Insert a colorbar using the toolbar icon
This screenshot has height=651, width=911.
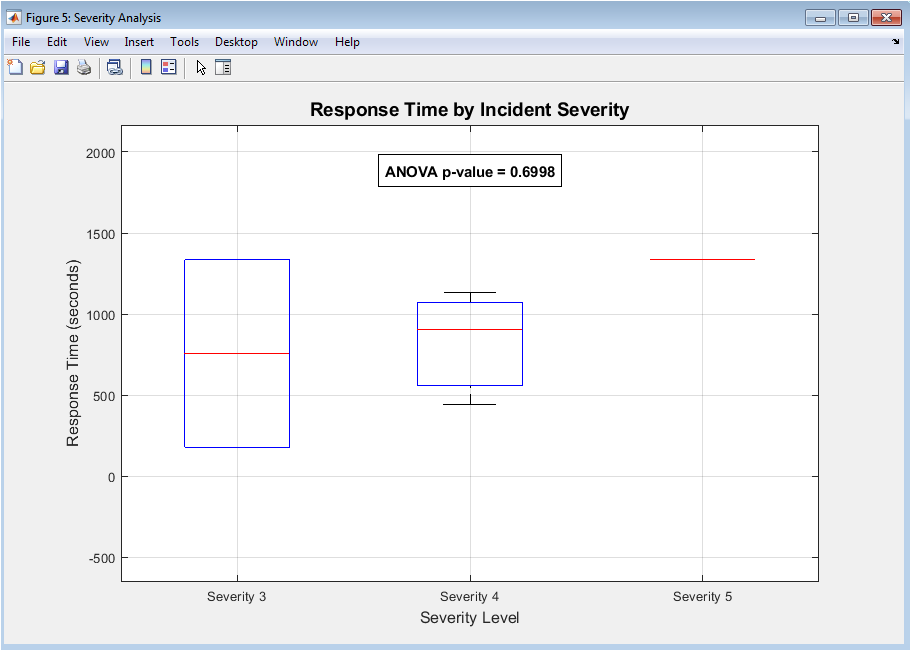point(146,67)
